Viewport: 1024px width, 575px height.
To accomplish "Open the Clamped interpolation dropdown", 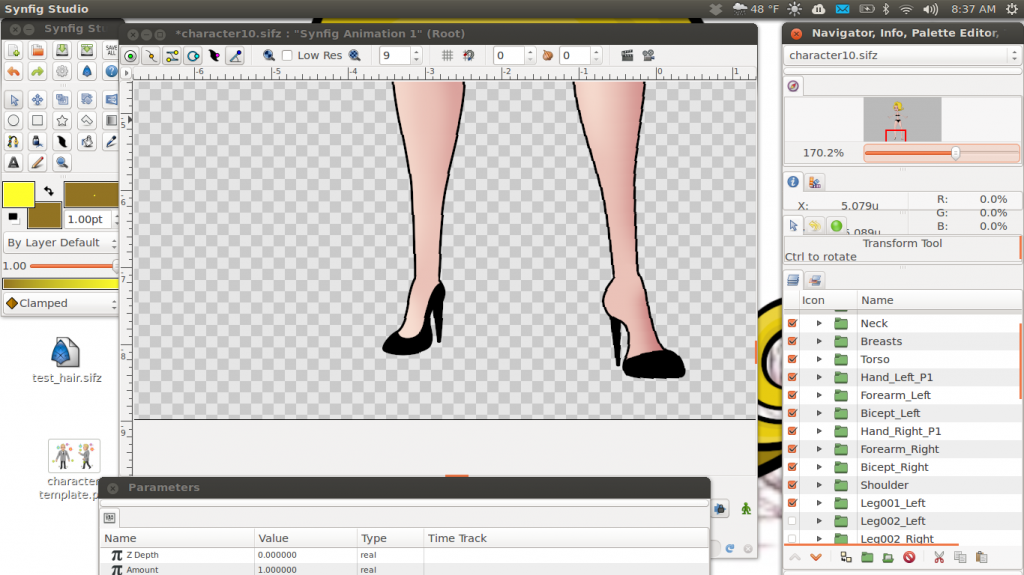I will tap(61, 303).
